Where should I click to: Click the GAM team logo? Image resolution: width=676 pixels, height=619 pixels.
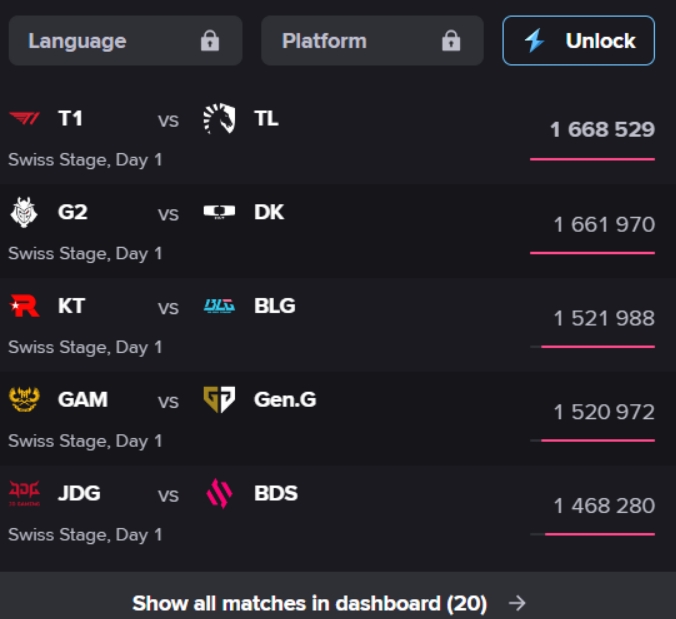(x=23, y=400)
